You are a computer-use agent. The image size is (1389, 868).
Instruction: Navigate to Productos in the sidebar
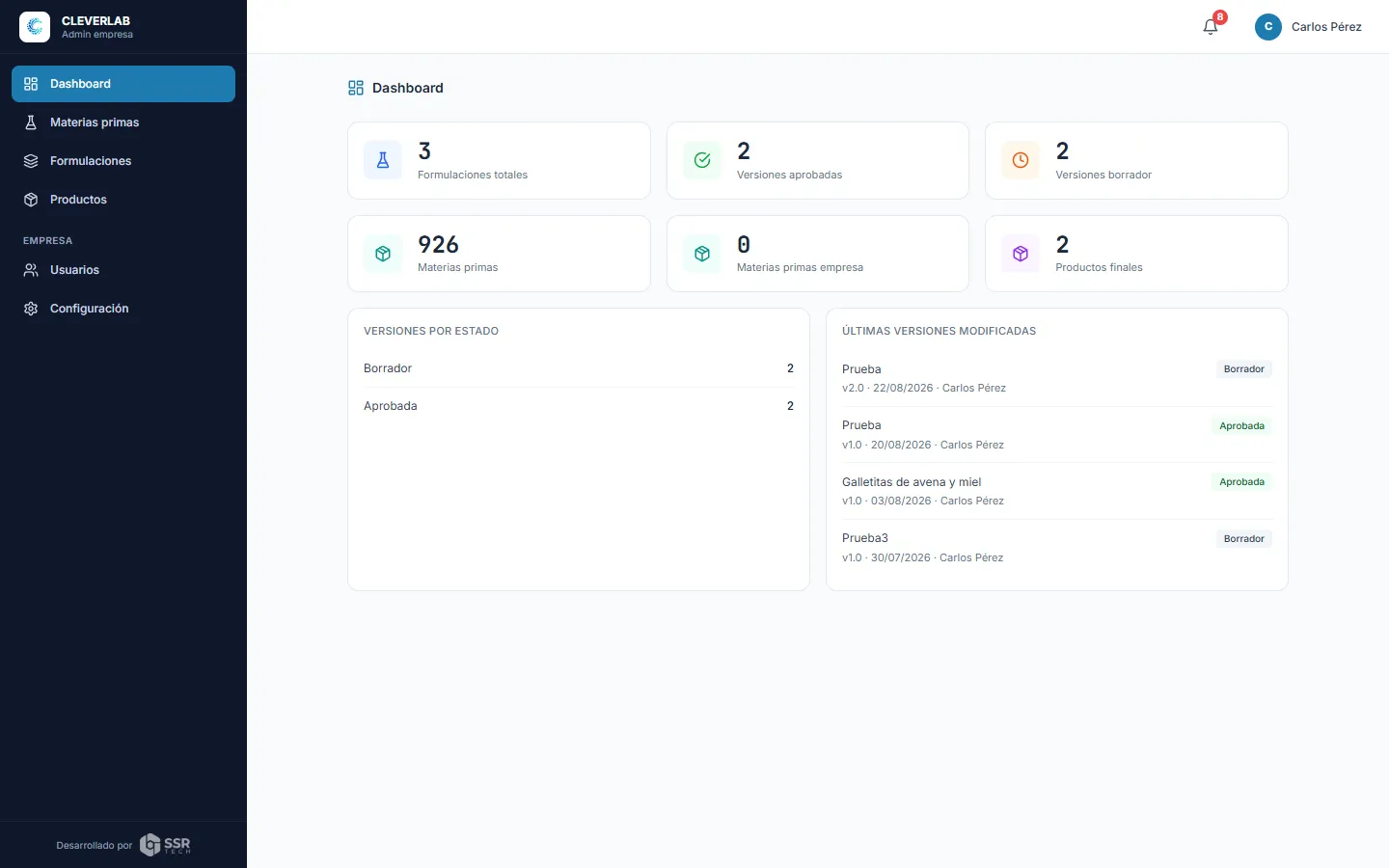coord(123,200)
